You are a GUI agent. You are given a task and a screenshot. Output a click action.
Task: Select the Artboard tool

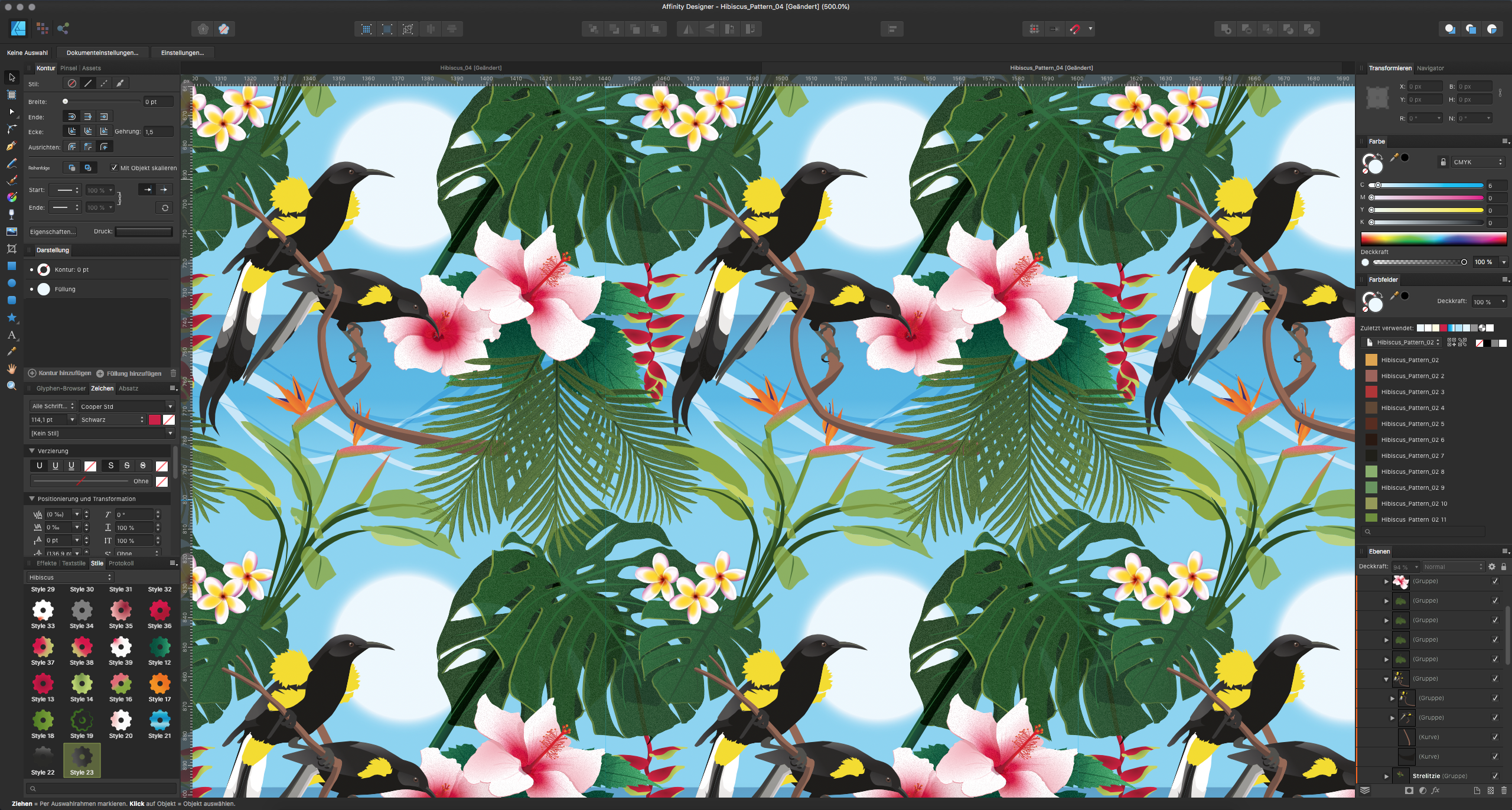pos(11,95)
